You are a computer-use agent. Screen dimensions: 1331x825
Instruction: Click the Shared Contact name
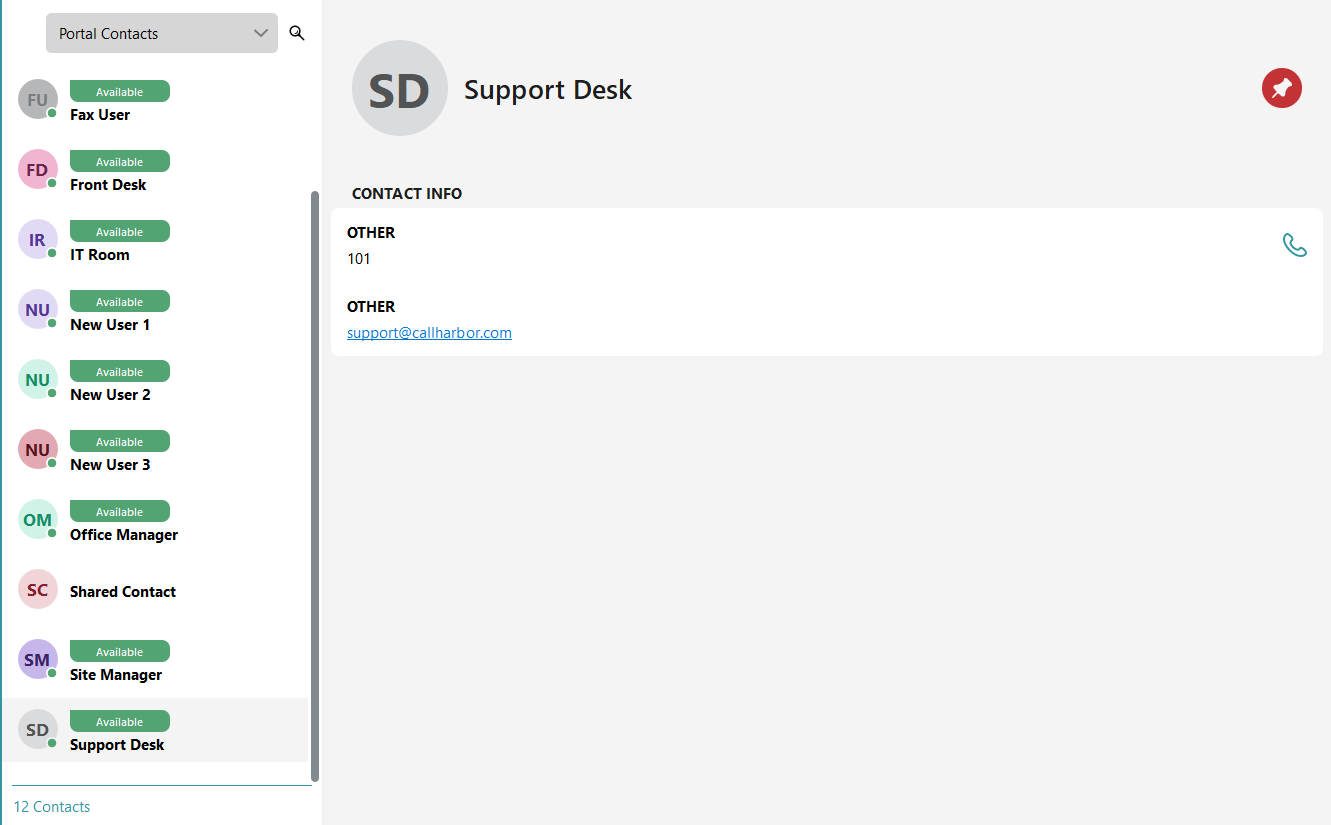tap(123, 592)
